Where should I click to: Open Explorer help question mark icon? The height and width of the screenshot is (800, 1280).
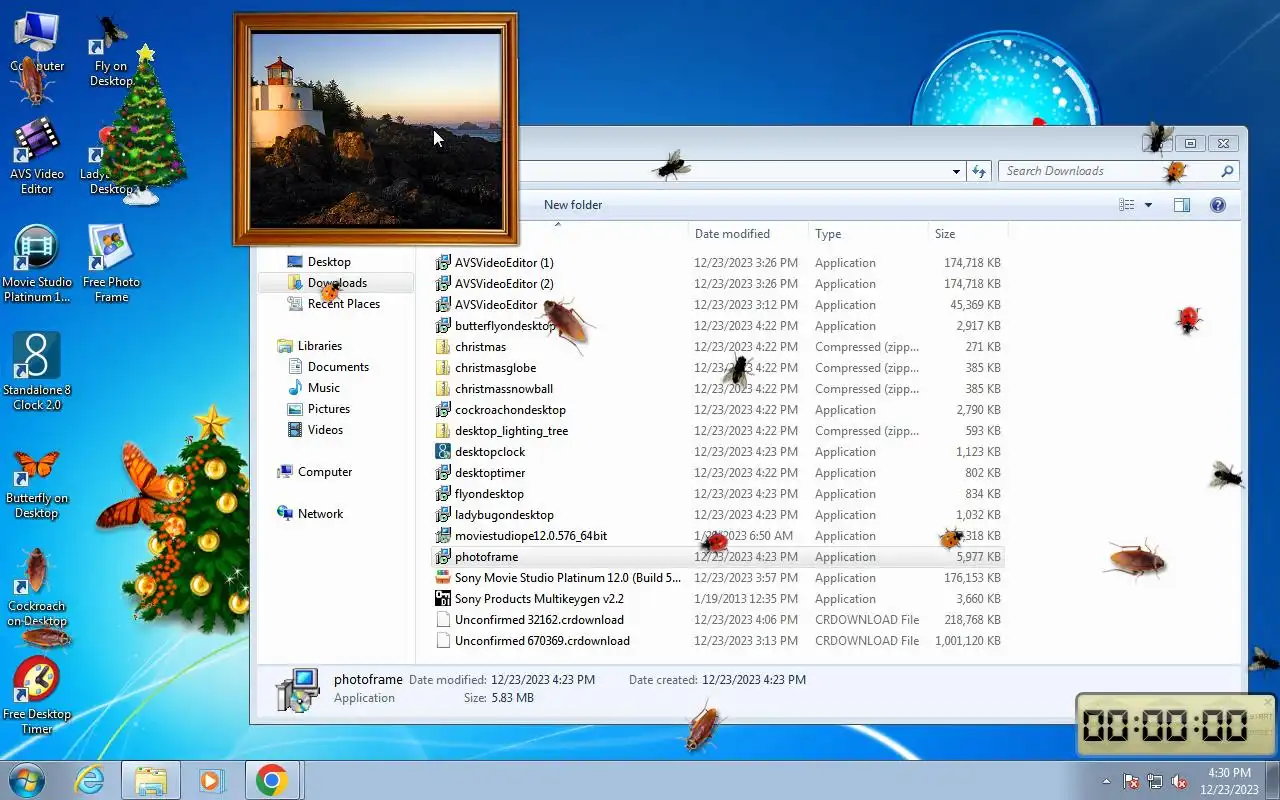click(1218, 205)
